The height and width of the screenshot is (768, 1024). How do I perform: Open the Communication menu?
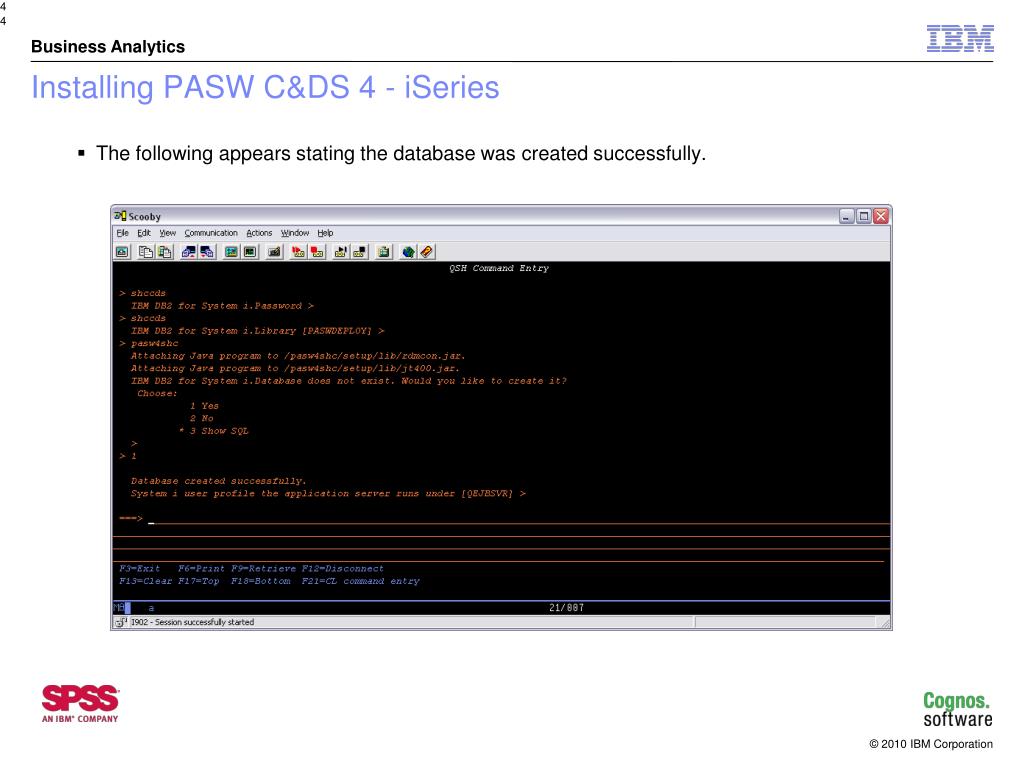tap(211, 233)
